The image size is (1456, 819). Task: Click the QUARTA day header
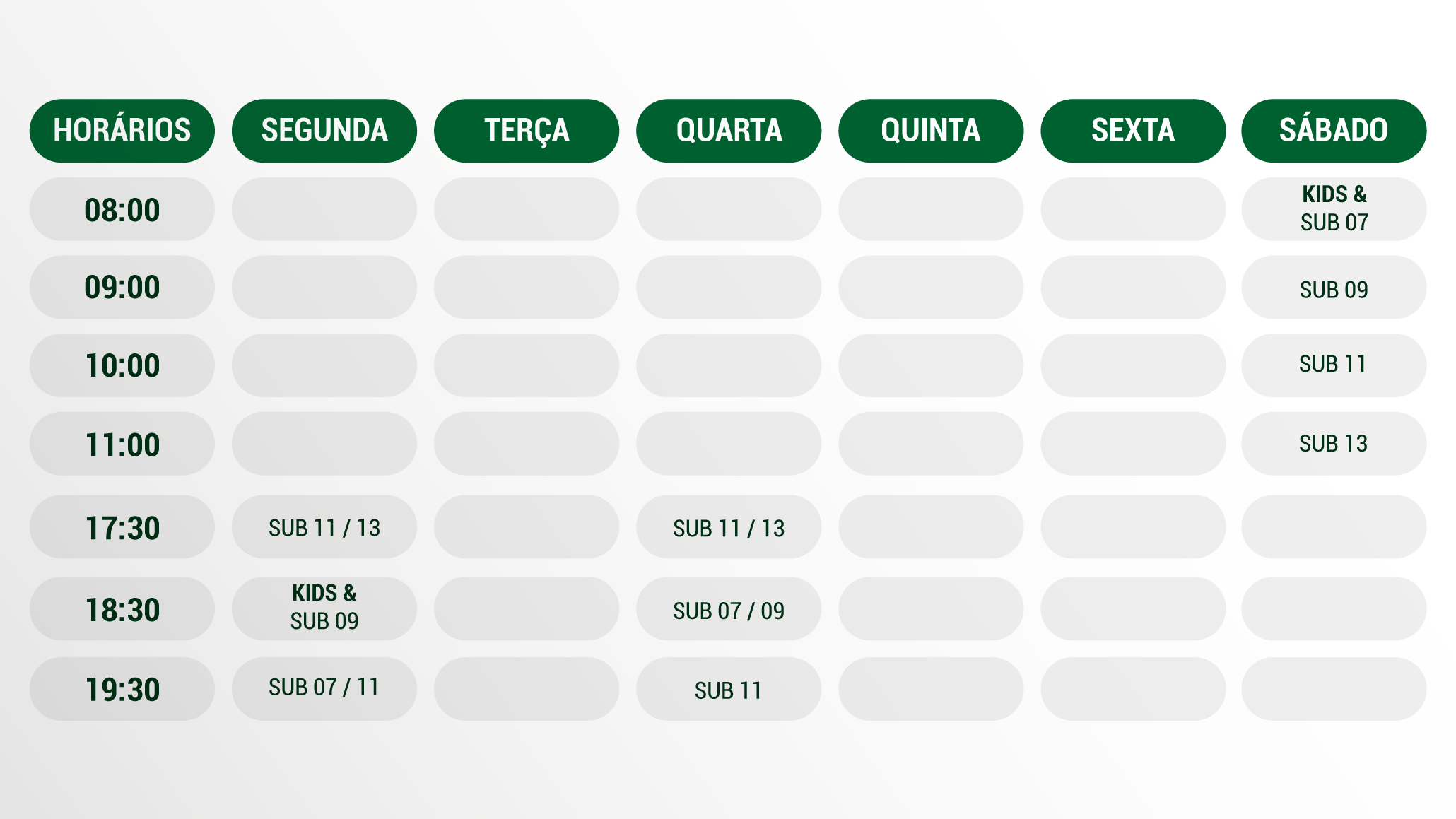(x=728, y=131)
